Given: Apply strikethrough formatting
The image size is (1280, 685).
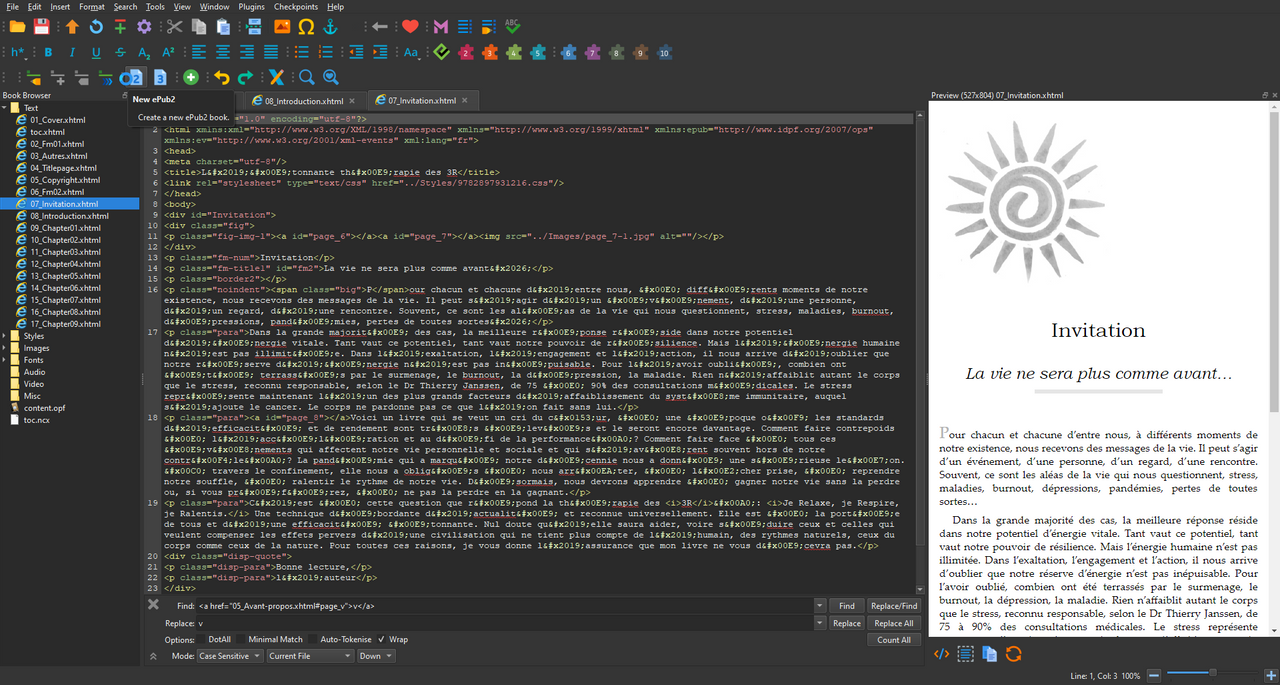Looking at the screenshot, I should coord(121,52).
